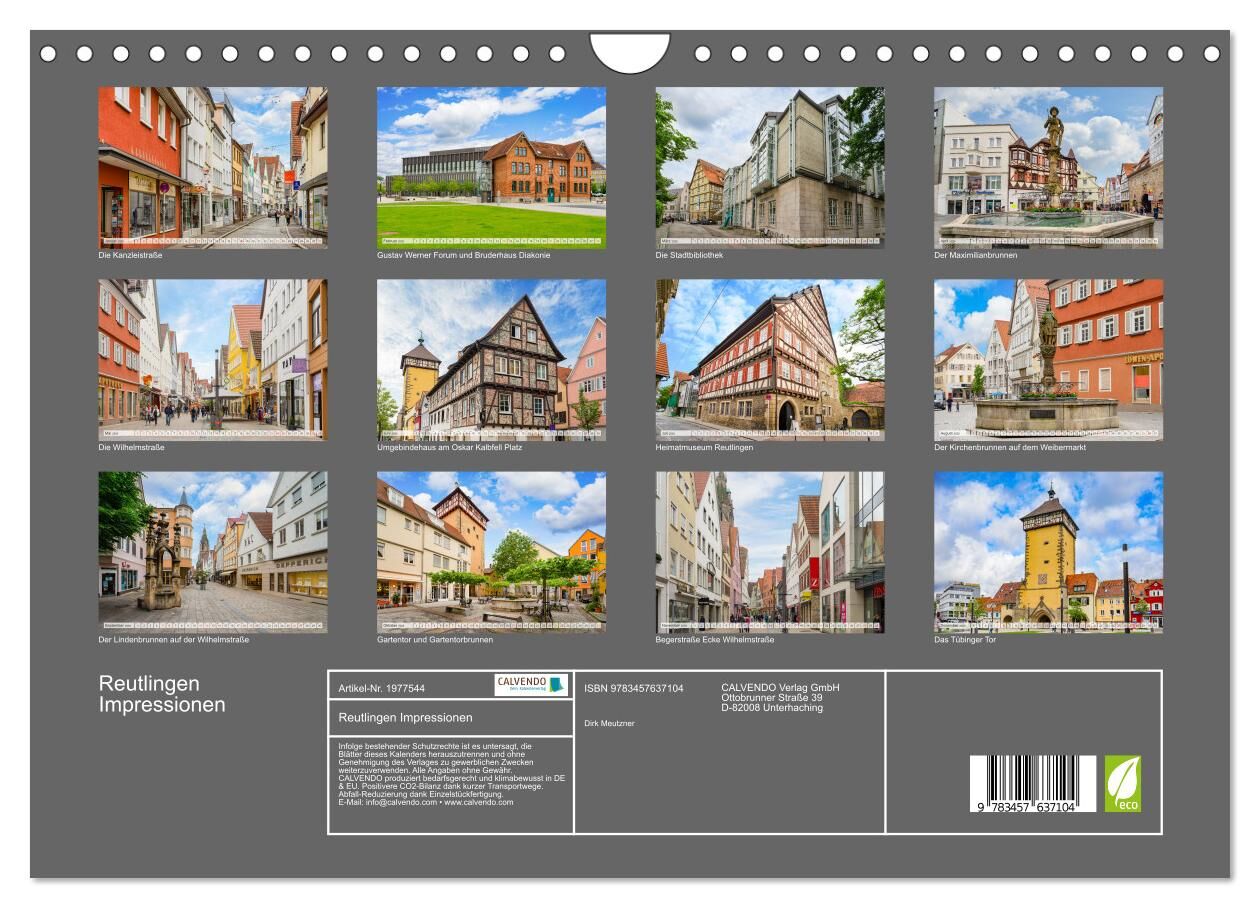Select the Umgebindehaus am Oskar Kalbfell Platz photo
The image size is (1260, 908).
tap(491, 359)
